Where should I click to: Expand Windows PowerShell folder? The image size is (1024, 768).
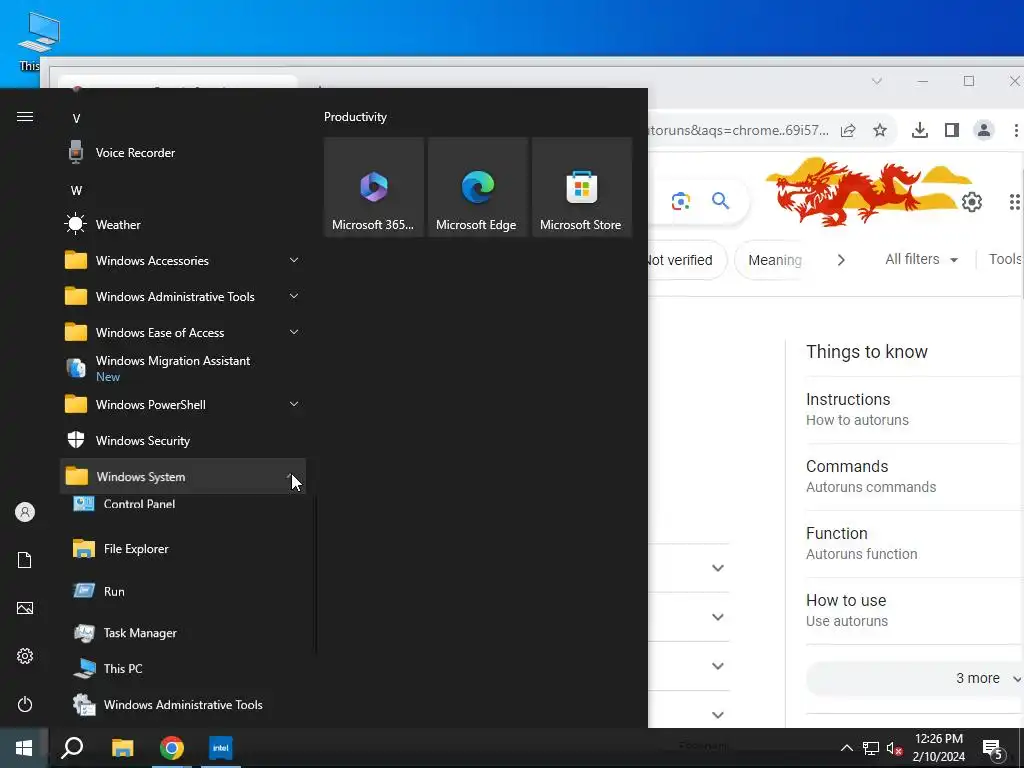tap(294, 404)
